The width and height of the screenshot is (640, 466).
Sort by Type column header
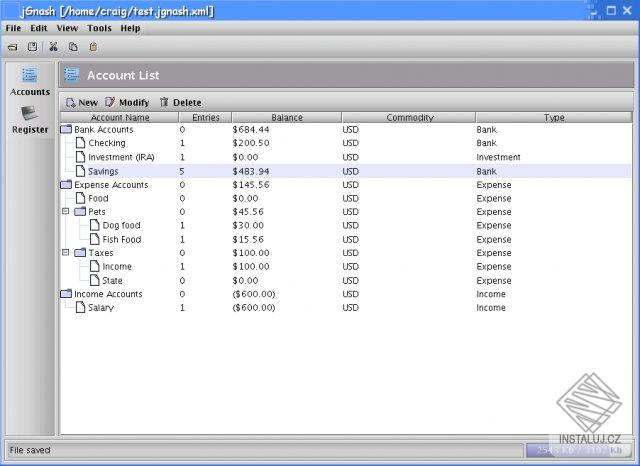554,118
